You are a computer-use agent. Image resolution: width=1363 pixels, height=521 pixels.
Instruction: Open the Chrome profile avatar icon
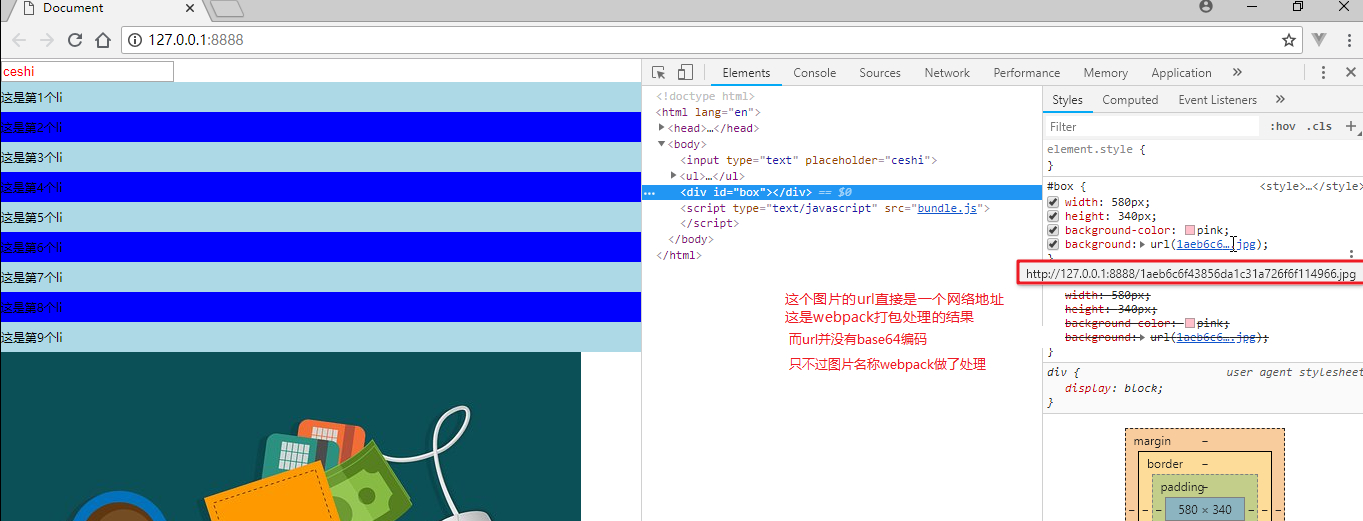click(1206, 6)
